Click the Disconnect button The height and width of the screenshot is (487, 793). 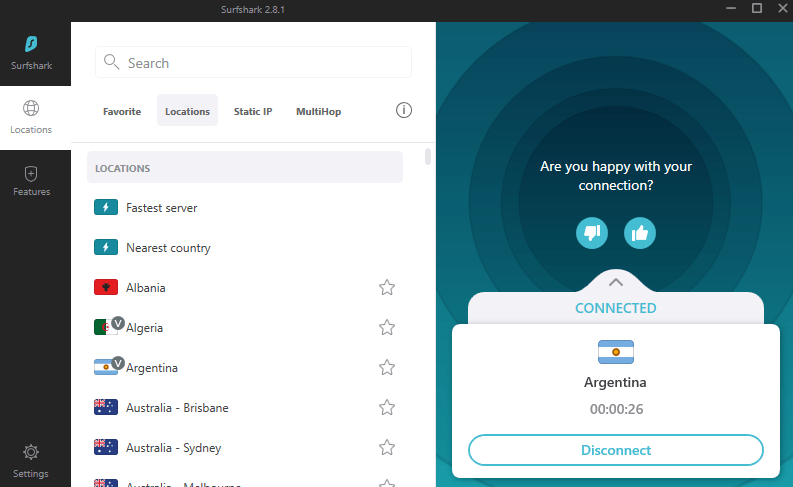pos(615,450)
